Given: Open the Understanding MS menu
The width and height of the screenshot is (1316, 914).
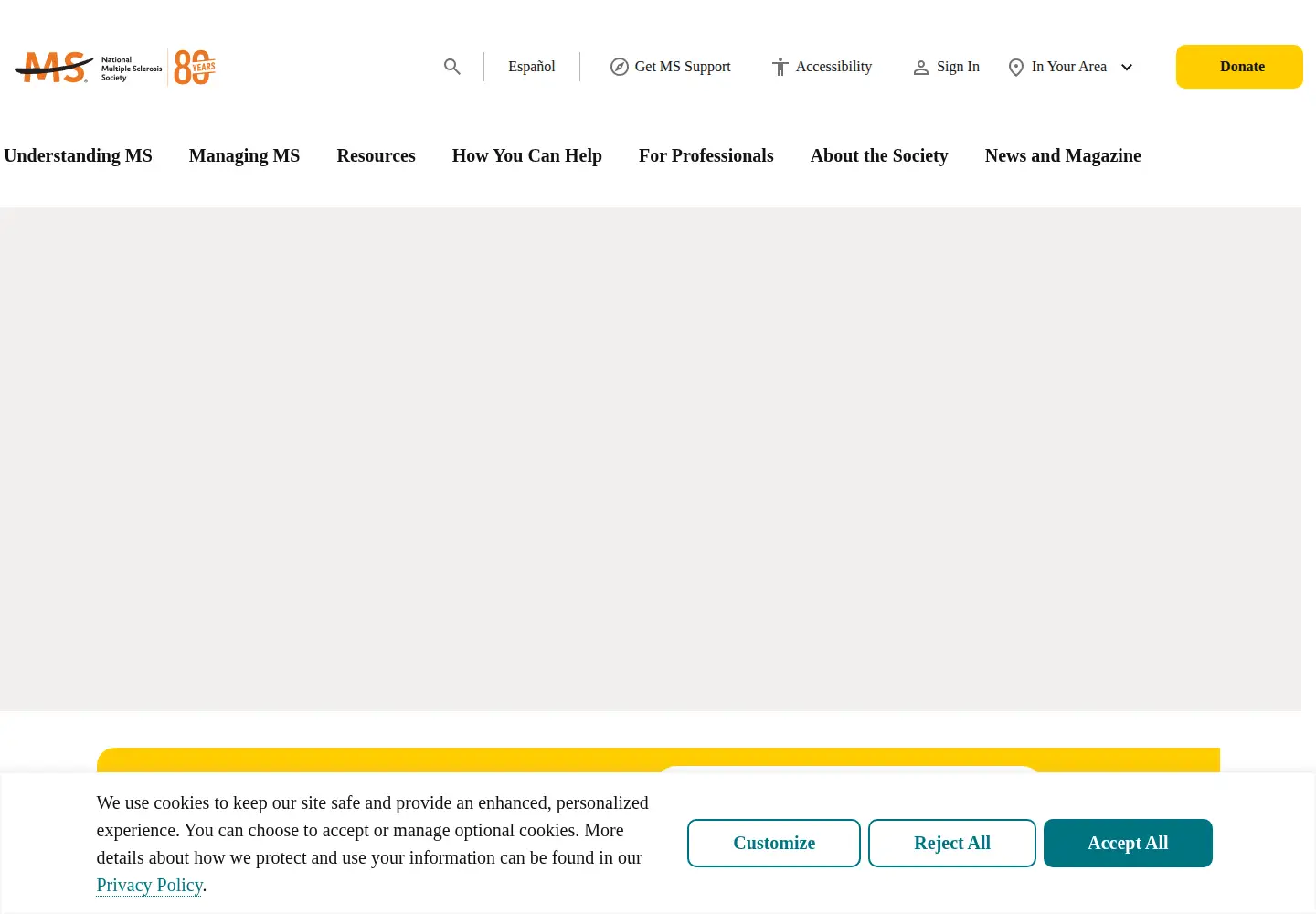Looking at the screenshot, I should (x=78, y=155).
